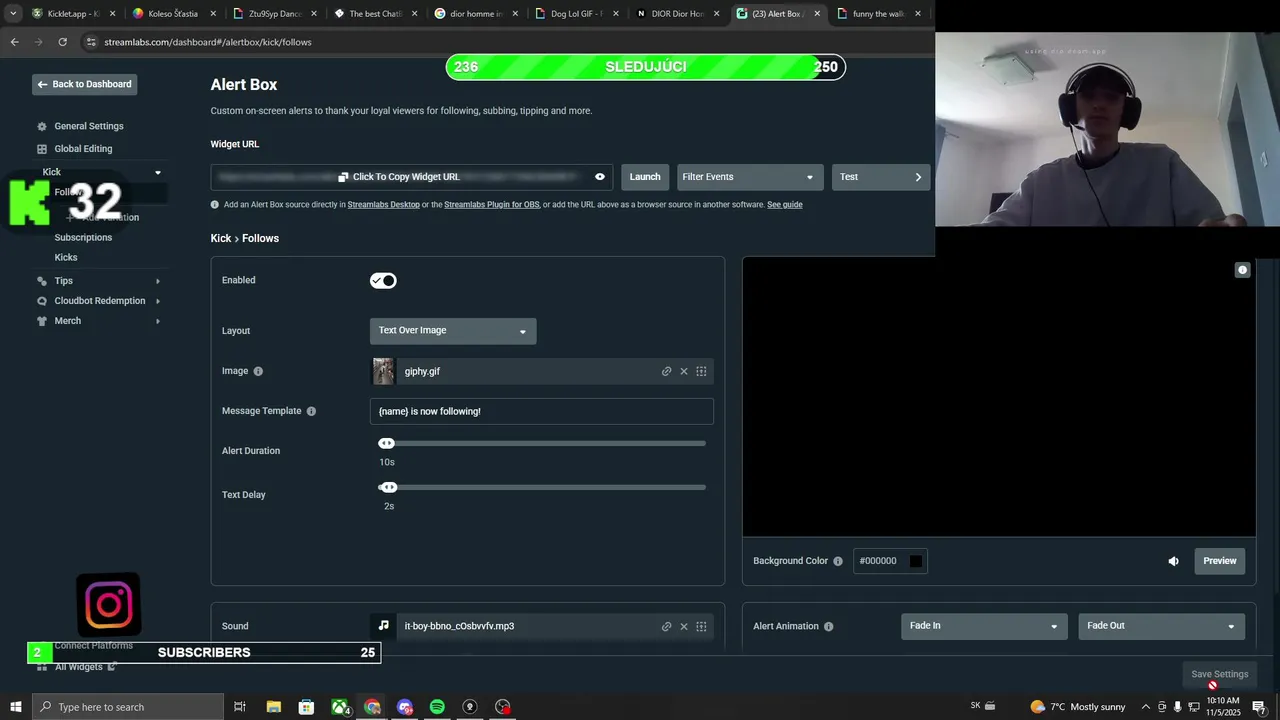Click the Preview button
This screenshot has width=1280, height=720.
pos(1220,561)
